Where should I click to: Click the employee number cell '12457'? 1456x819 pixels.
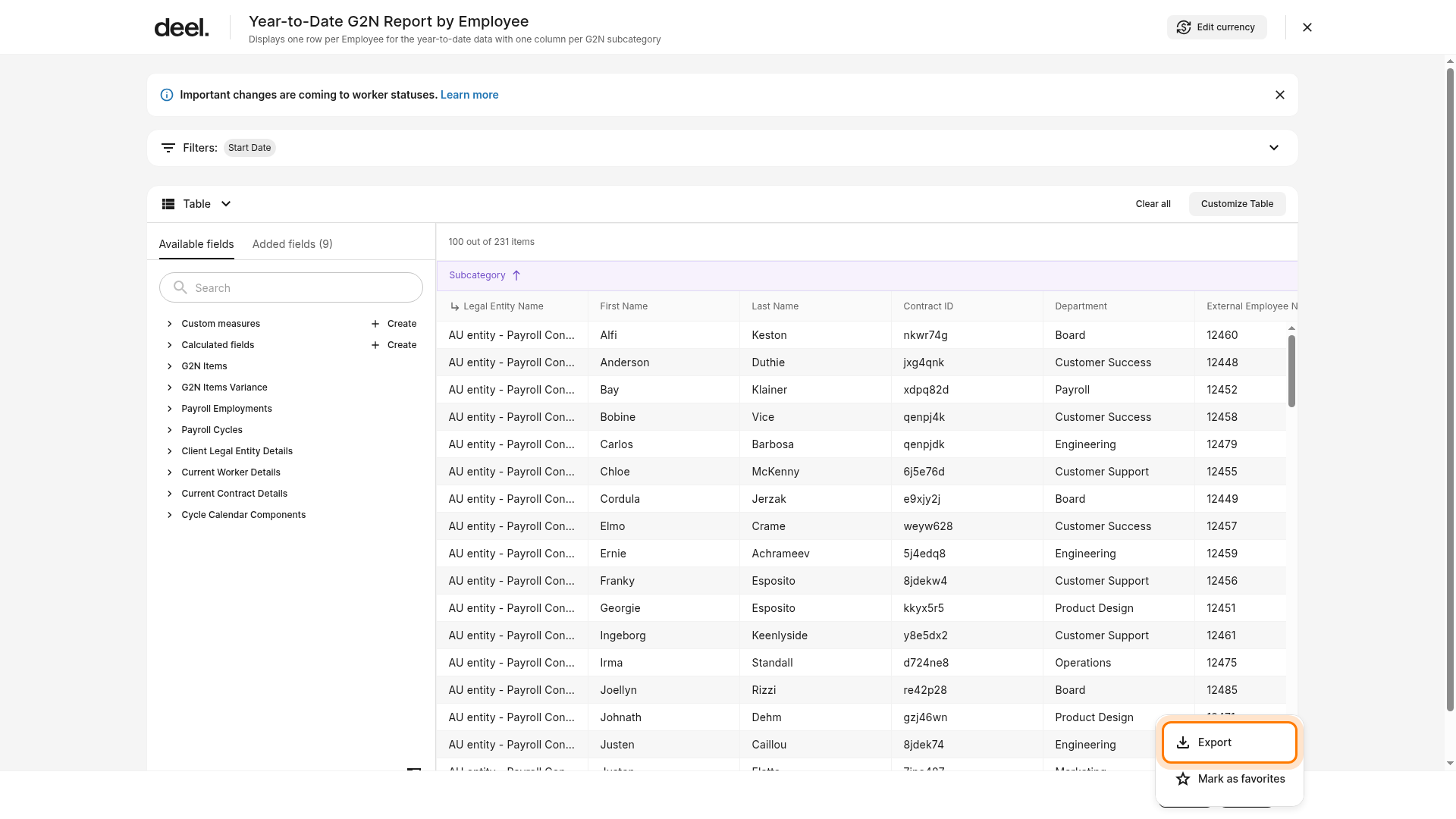1241,526
